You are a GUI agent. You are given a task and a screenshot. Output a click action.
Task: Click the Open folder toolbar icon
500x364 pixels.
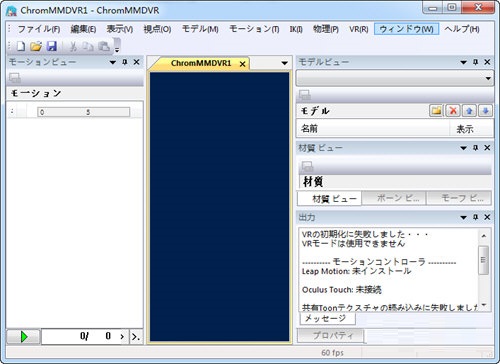(36, 46)
